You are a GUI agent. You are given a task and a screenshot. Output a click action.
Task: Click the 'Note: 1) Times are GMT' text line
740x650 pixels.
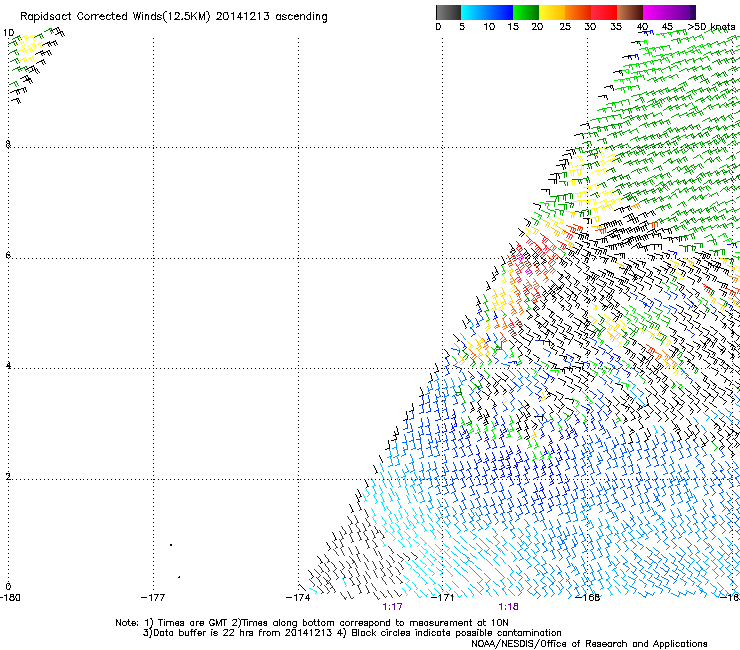[x=312, y=623]
